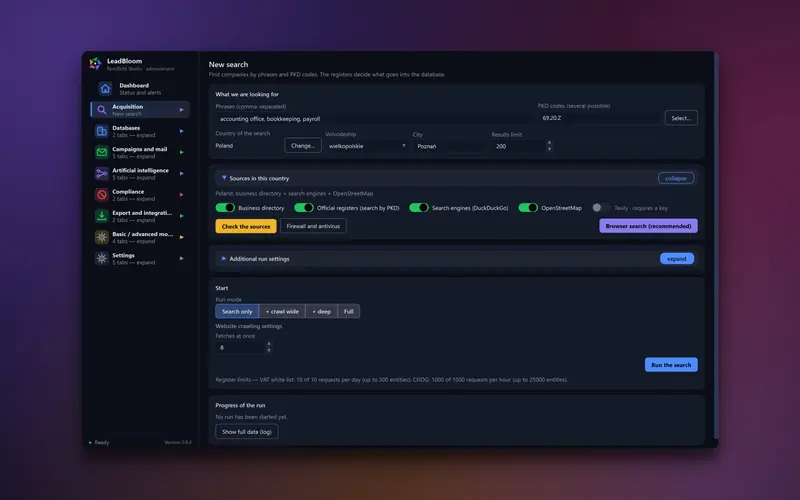This screenshot has width=800, height=500.
Task: Click the yellow Check the sources button
Action: pos(246,226)
